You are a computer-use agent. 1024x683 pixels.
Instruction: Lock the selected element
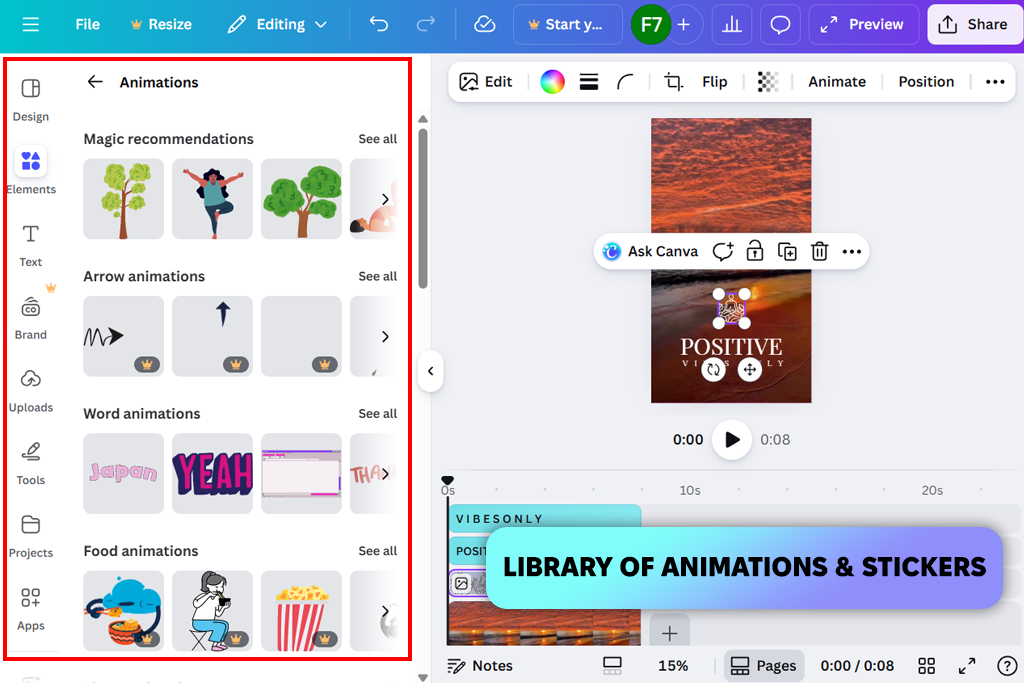click(x=754, y=251)
